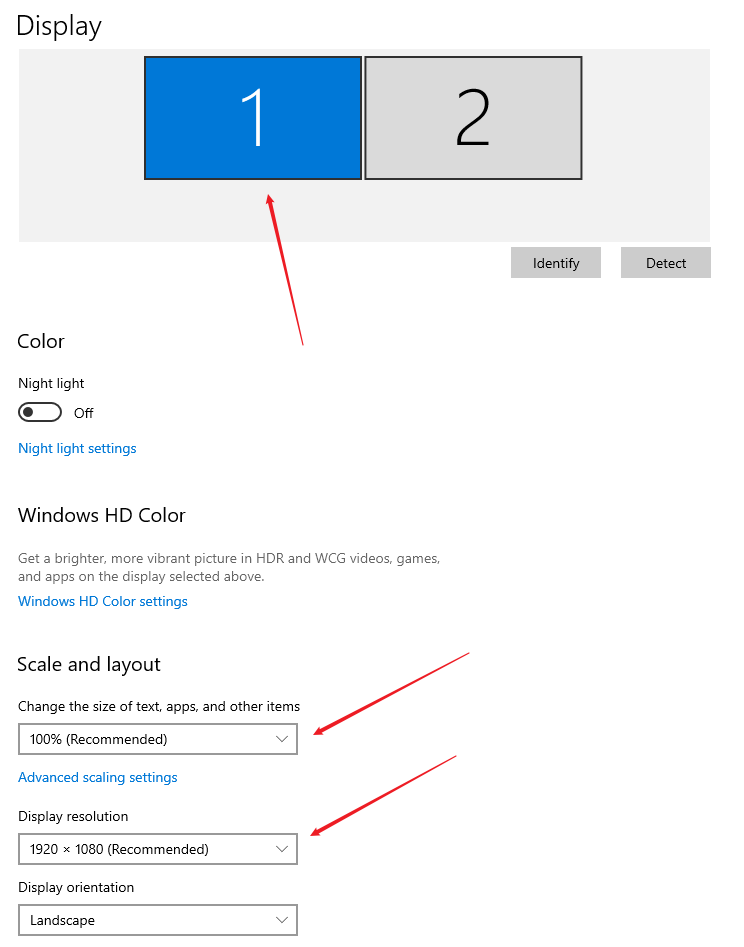Open the 100% (Recommended) scale dropdown

[158, 739]
